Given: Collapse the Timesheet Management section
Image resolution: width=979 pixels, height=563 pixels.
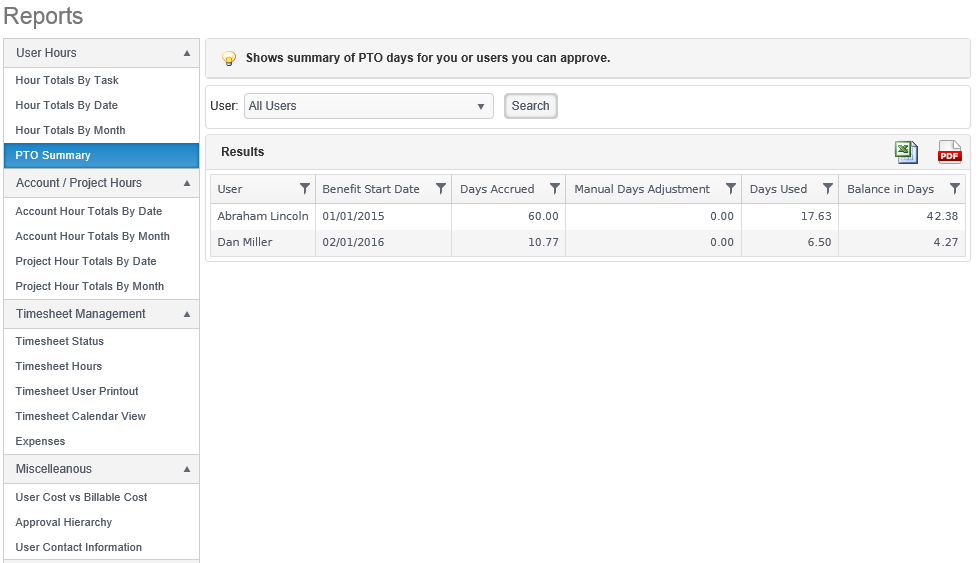Looking at the screenshot, I should [x=187, y=314].
